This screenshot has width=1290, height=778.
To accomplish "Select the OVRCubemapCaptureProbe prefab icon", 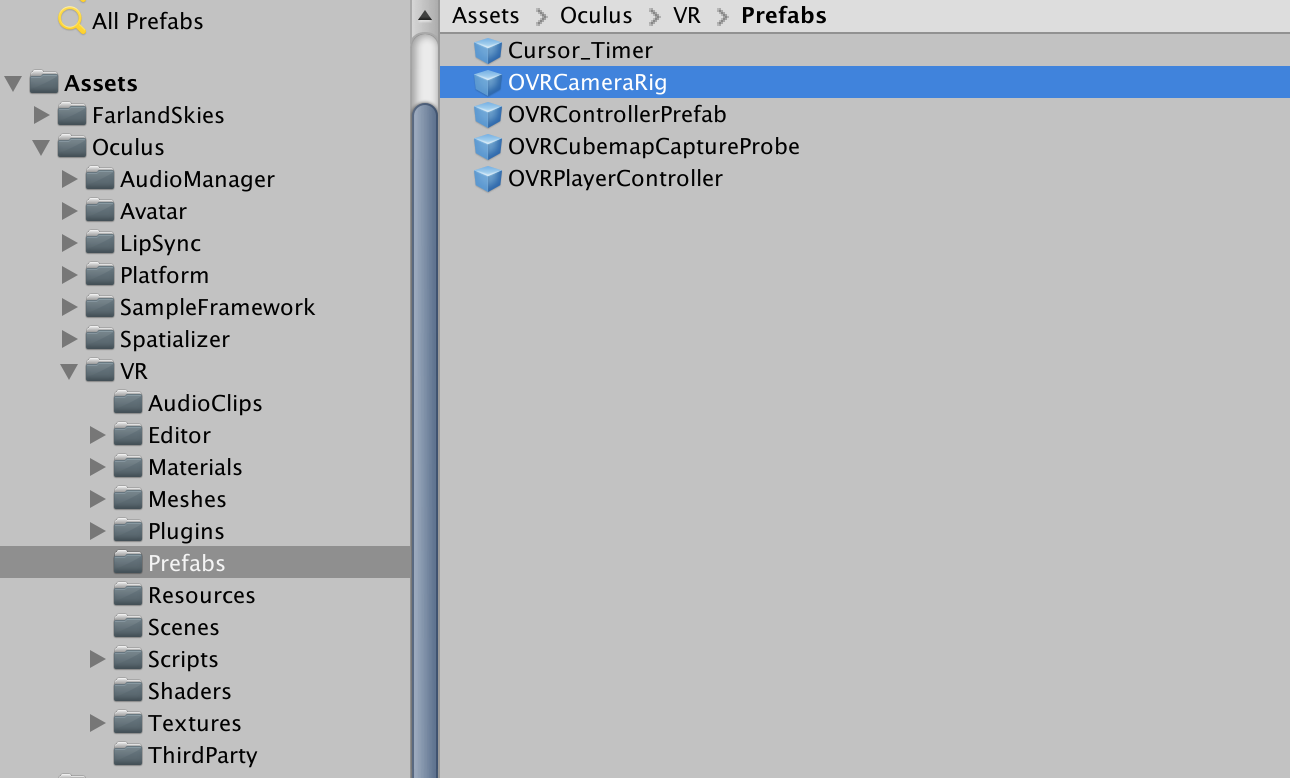I will click(x=487, y=147).
